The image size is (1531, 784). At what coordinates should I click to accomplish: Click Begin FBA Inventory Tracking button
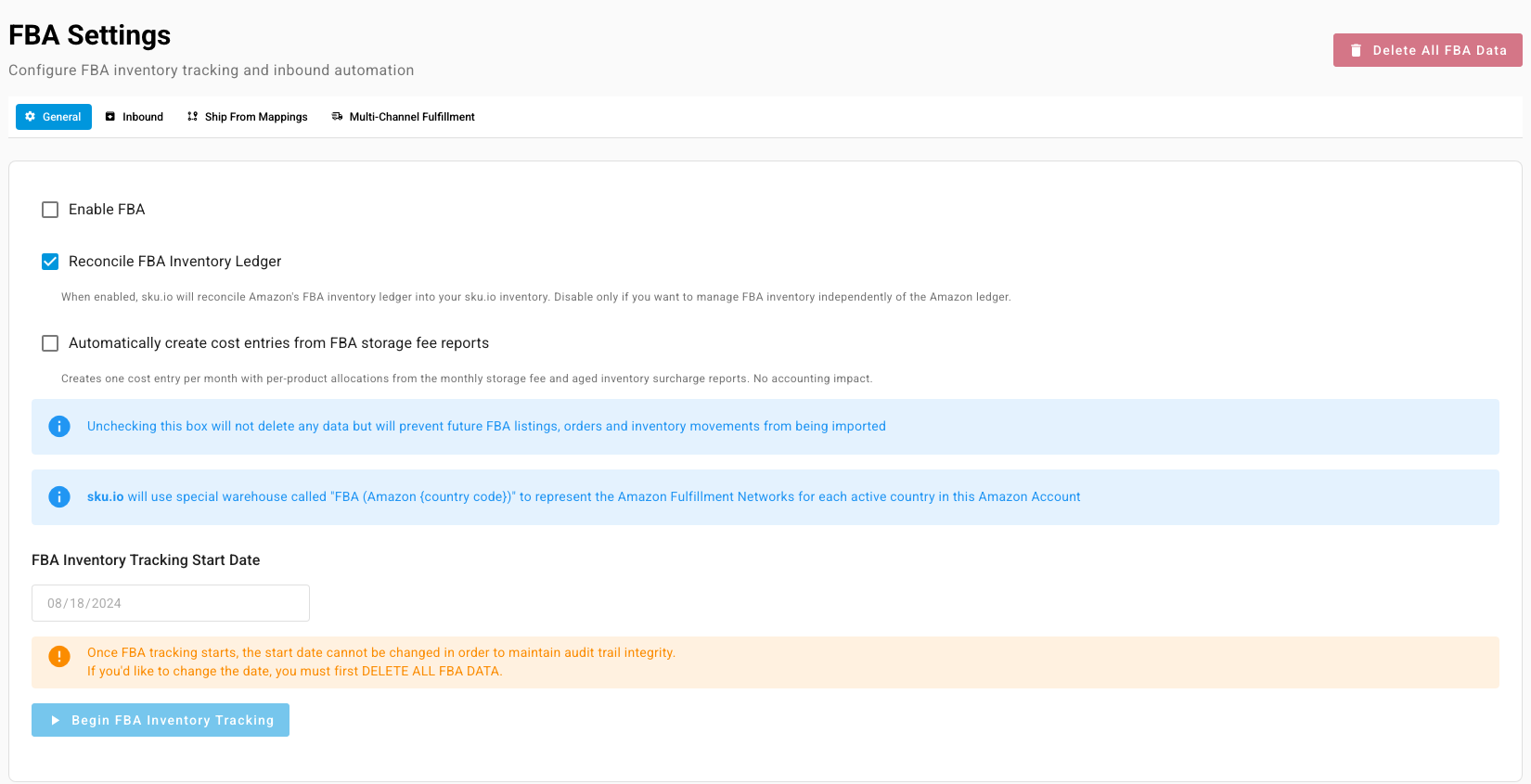coord(161,720)
